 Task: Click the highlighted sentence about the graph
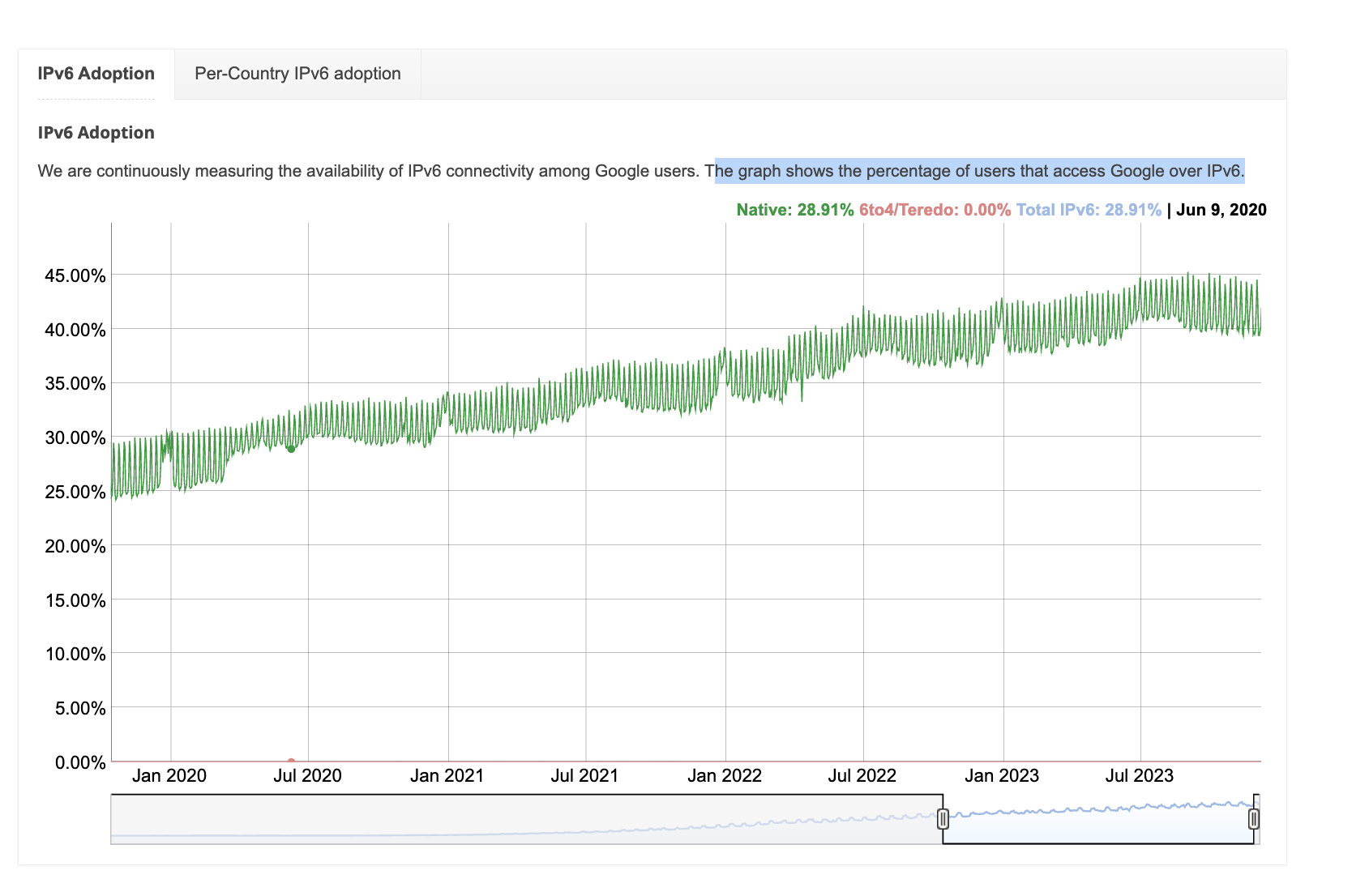tap(979, 171)
